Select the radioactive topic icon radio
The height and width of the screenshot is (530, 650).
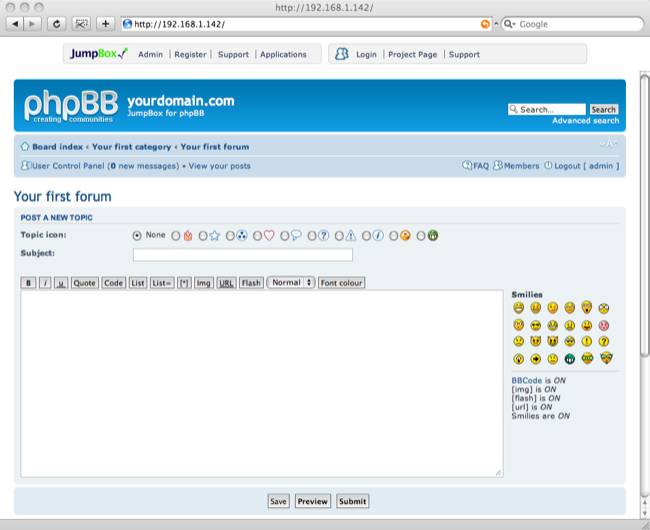230,236
